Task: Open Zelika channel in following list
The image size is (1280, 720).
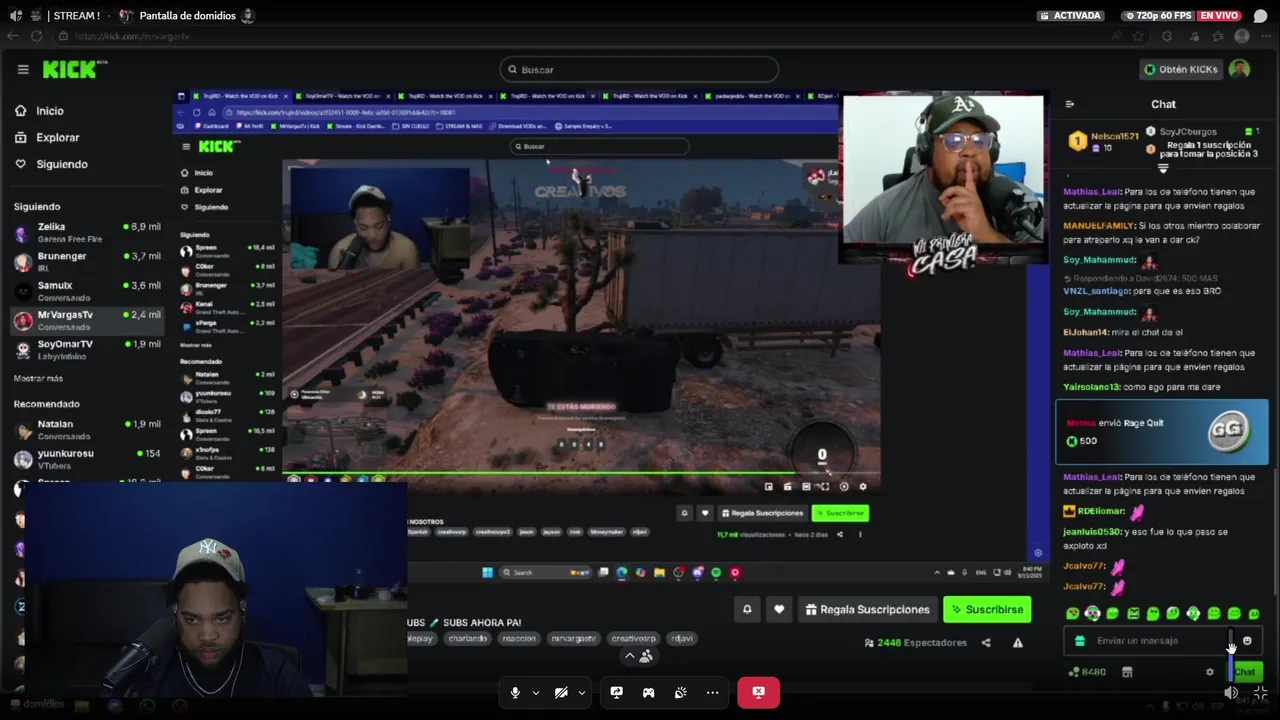Action: [88, 232]
